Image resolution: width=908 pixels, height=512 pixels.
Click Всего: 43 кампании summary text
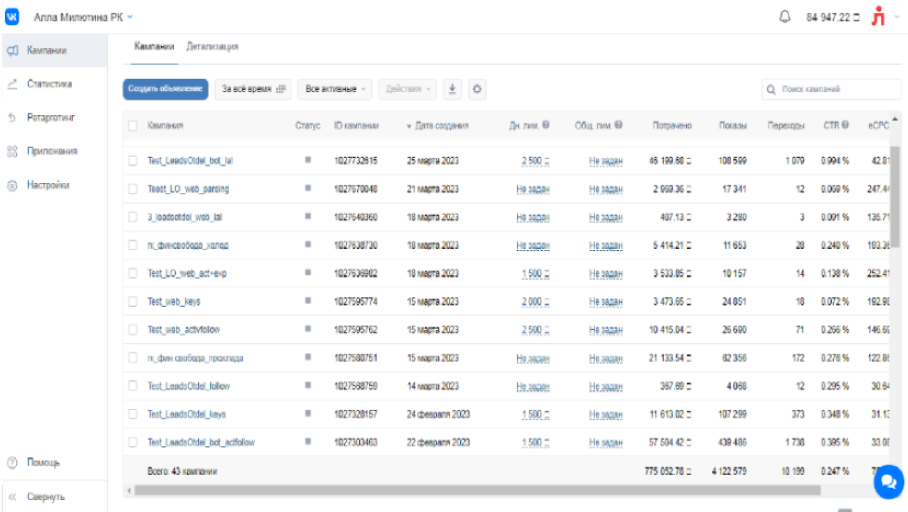coord(182,471)
